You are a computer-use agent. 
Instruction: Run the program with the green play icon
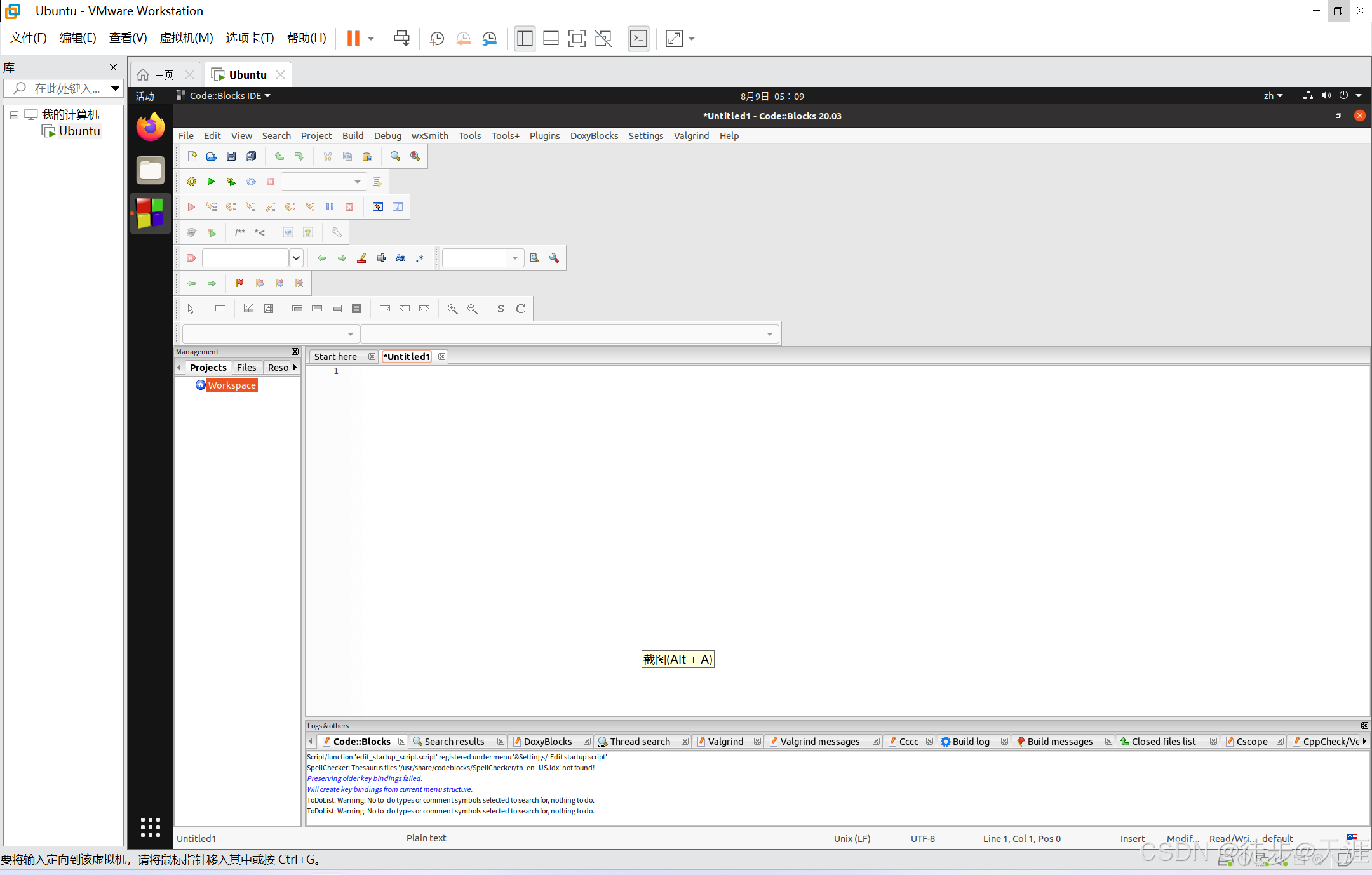tap(212, 182)
